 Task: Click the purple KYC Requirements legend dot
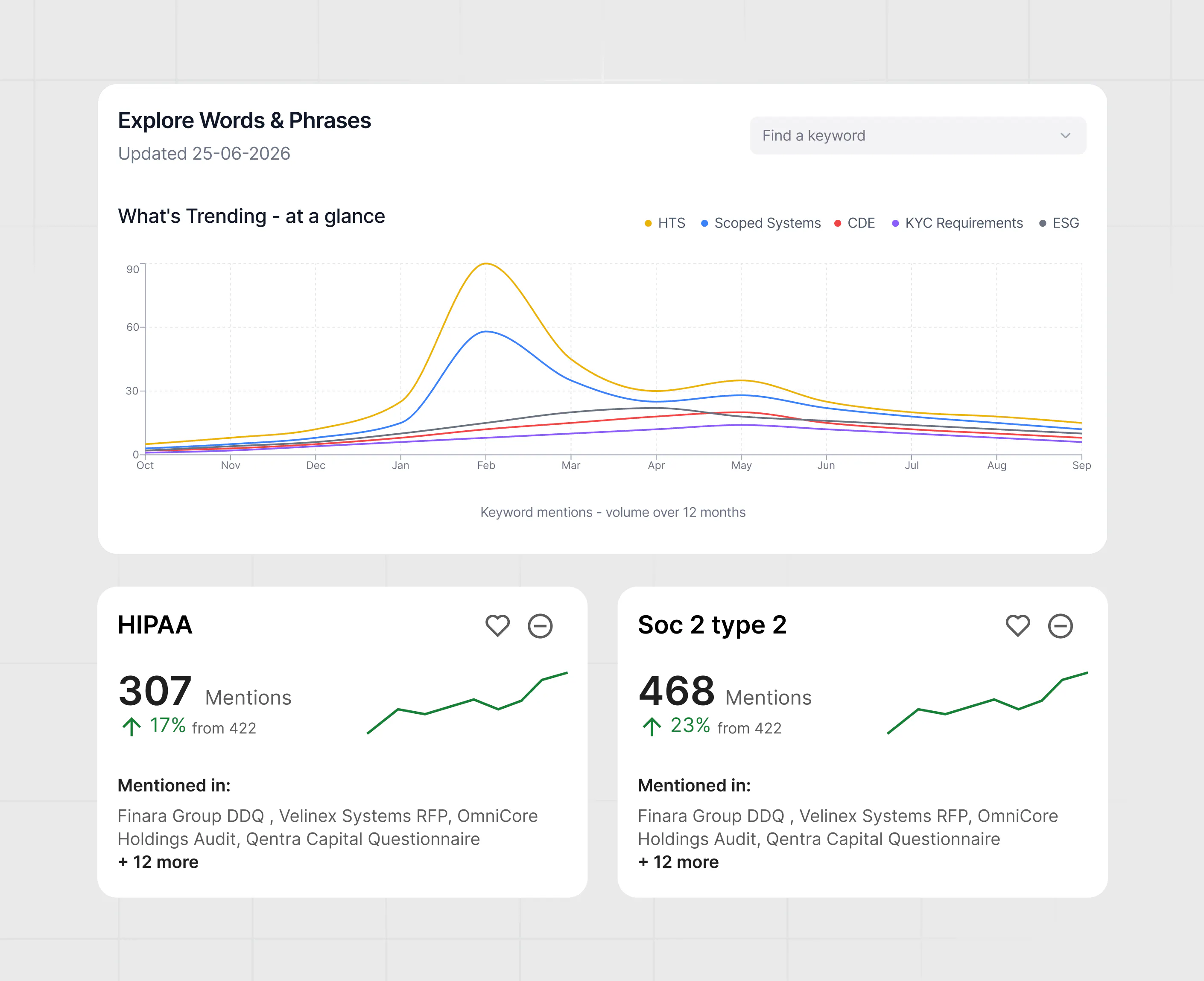(x=895, y=223)
